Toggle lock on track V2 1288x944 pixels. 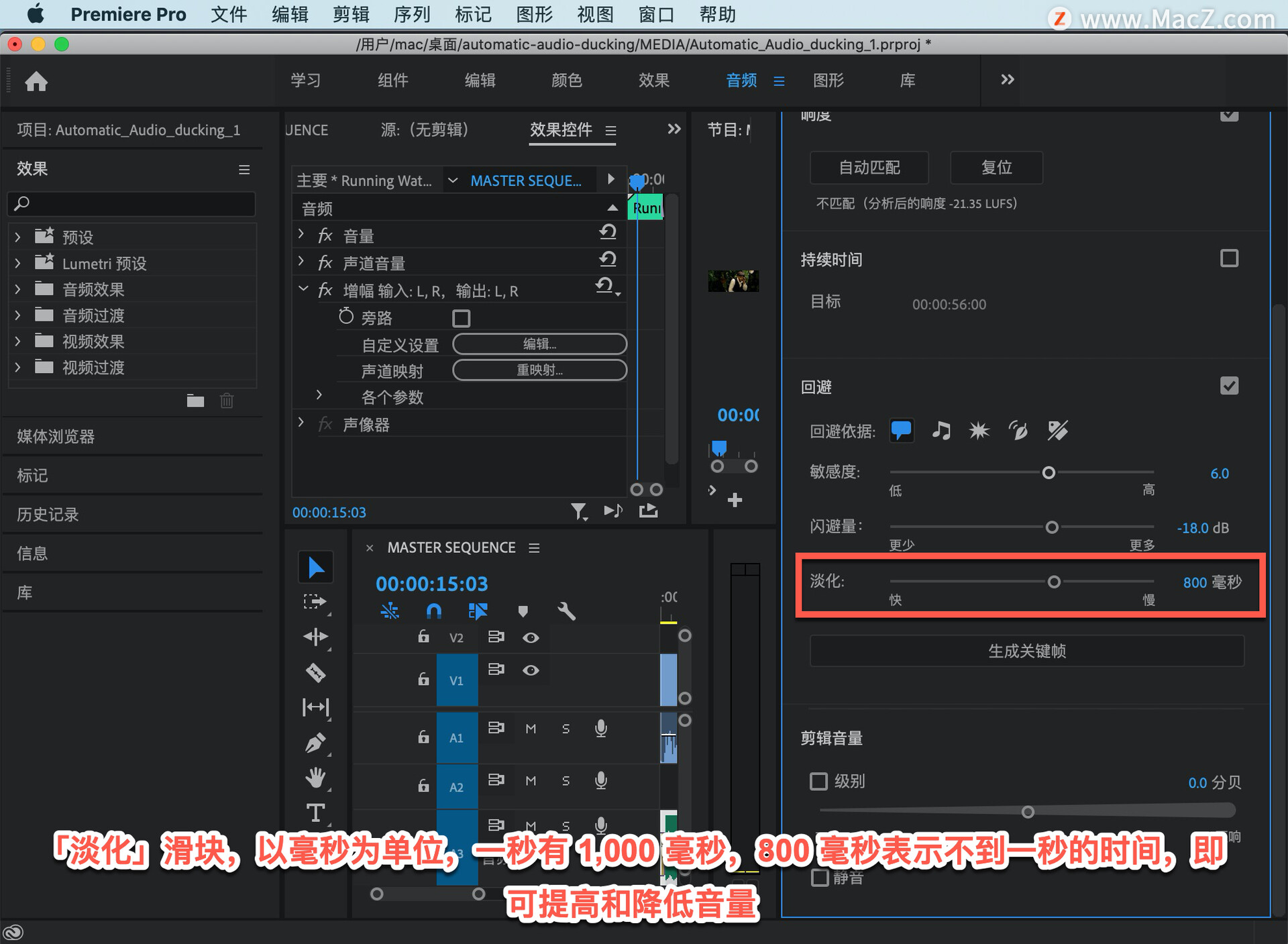(423, 636)
